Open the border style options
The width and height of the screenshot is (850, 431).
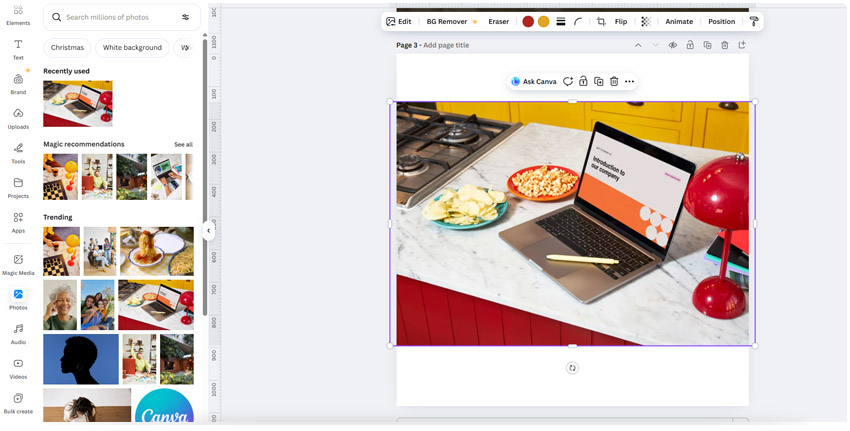click(561, 22)
